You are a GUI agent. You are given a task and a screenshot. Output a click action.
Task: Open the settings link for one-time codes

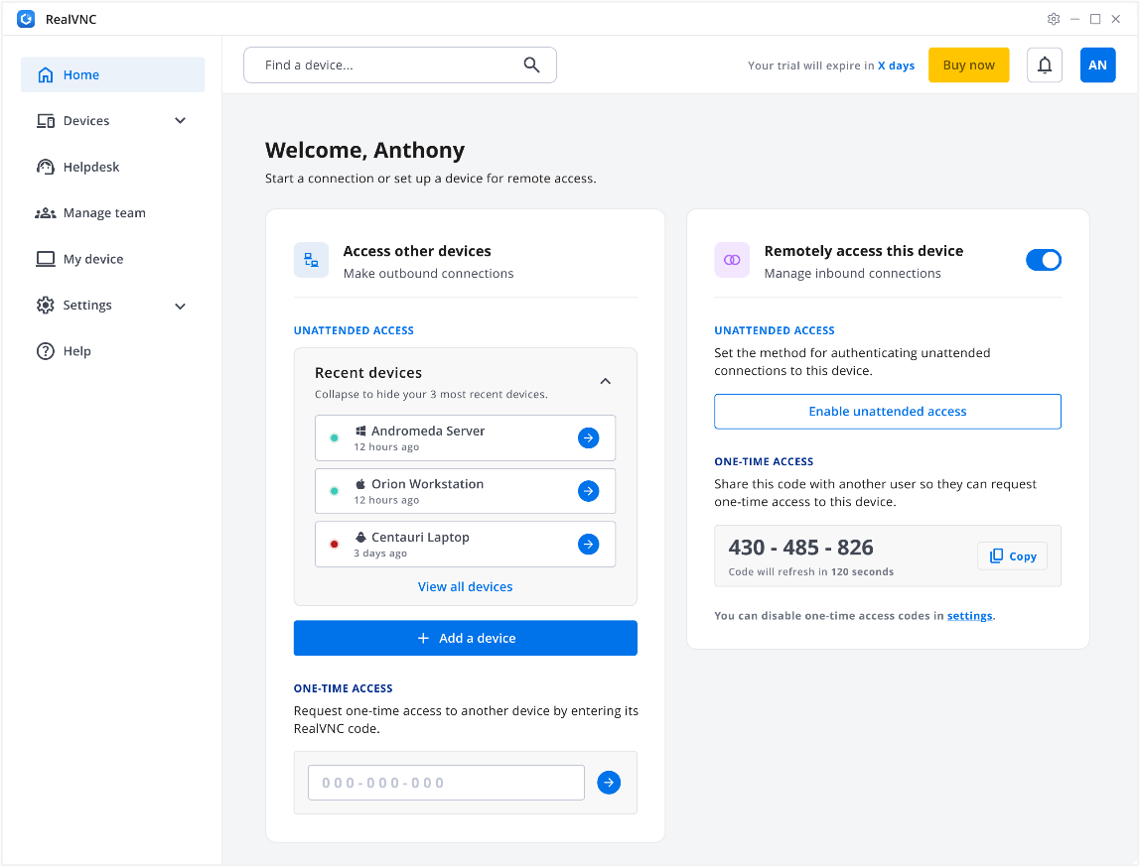pos(969,616)
